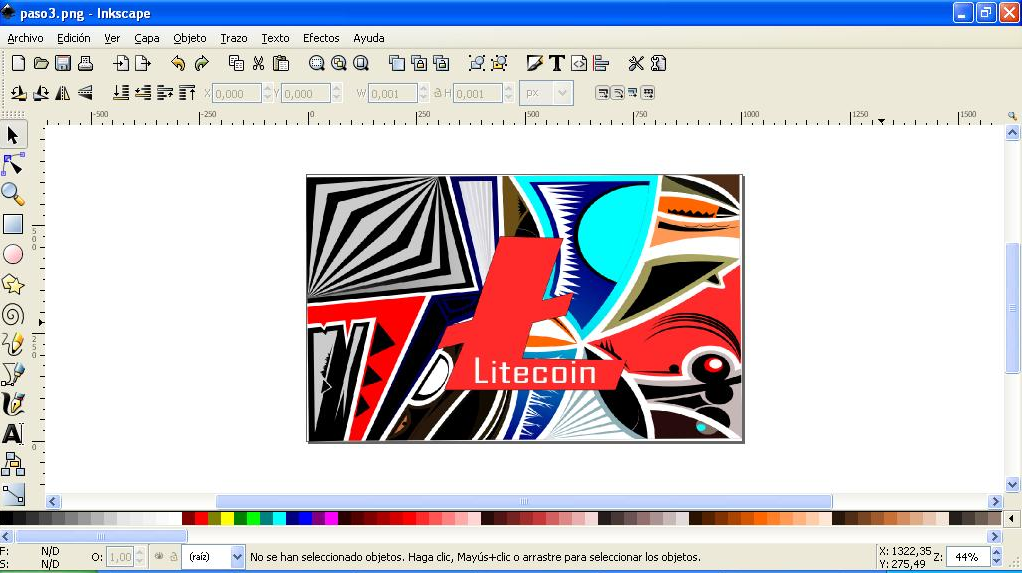The width and height of the screenshot is (1022, 573).
Task: Select the Pencil freehand tool
Action: pyautogui.click(x=13, y=344)
